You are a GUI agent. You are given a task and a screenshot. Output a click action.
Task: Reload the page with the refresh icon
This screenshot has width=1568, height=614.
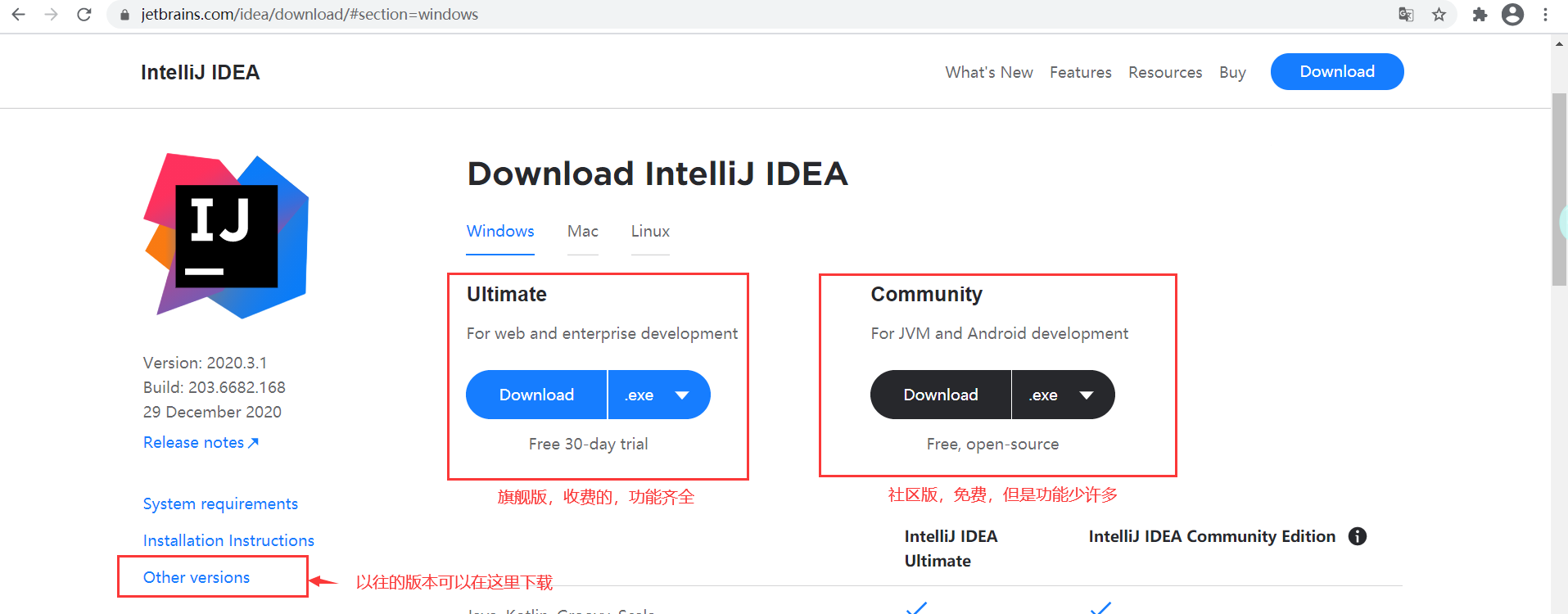84,15
